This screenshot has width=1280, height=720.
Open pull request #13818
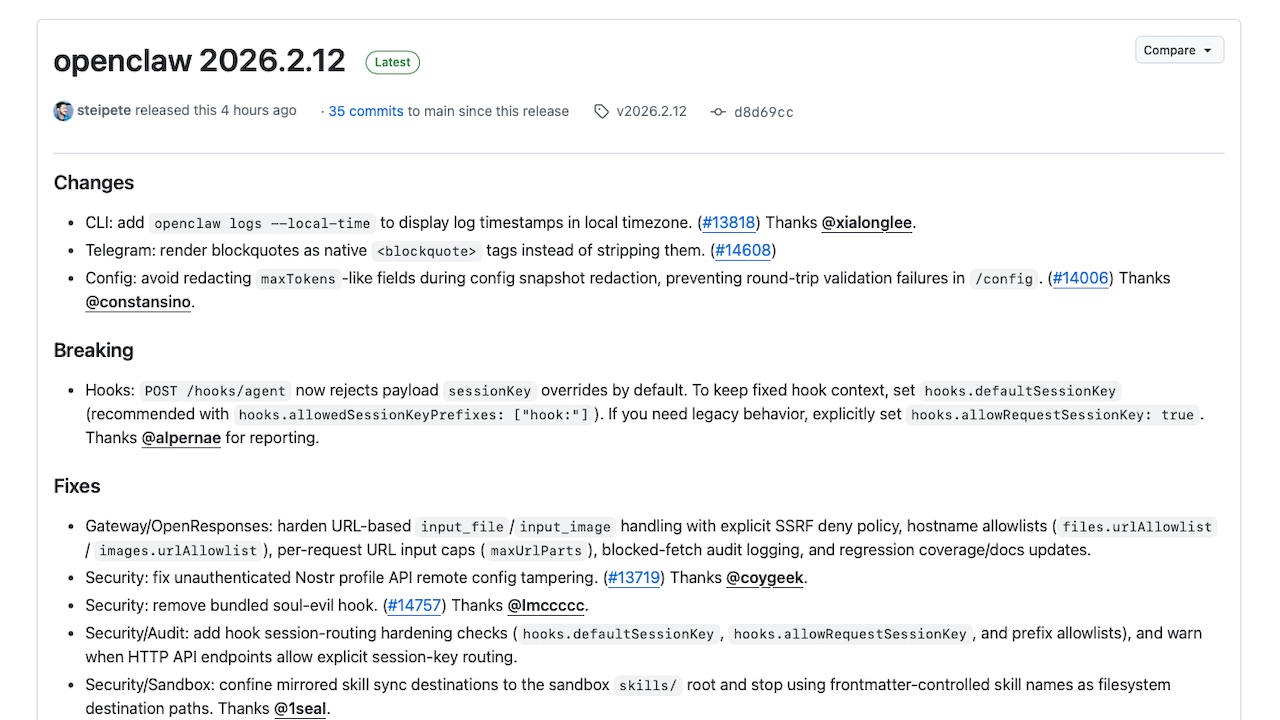point(728,222)
